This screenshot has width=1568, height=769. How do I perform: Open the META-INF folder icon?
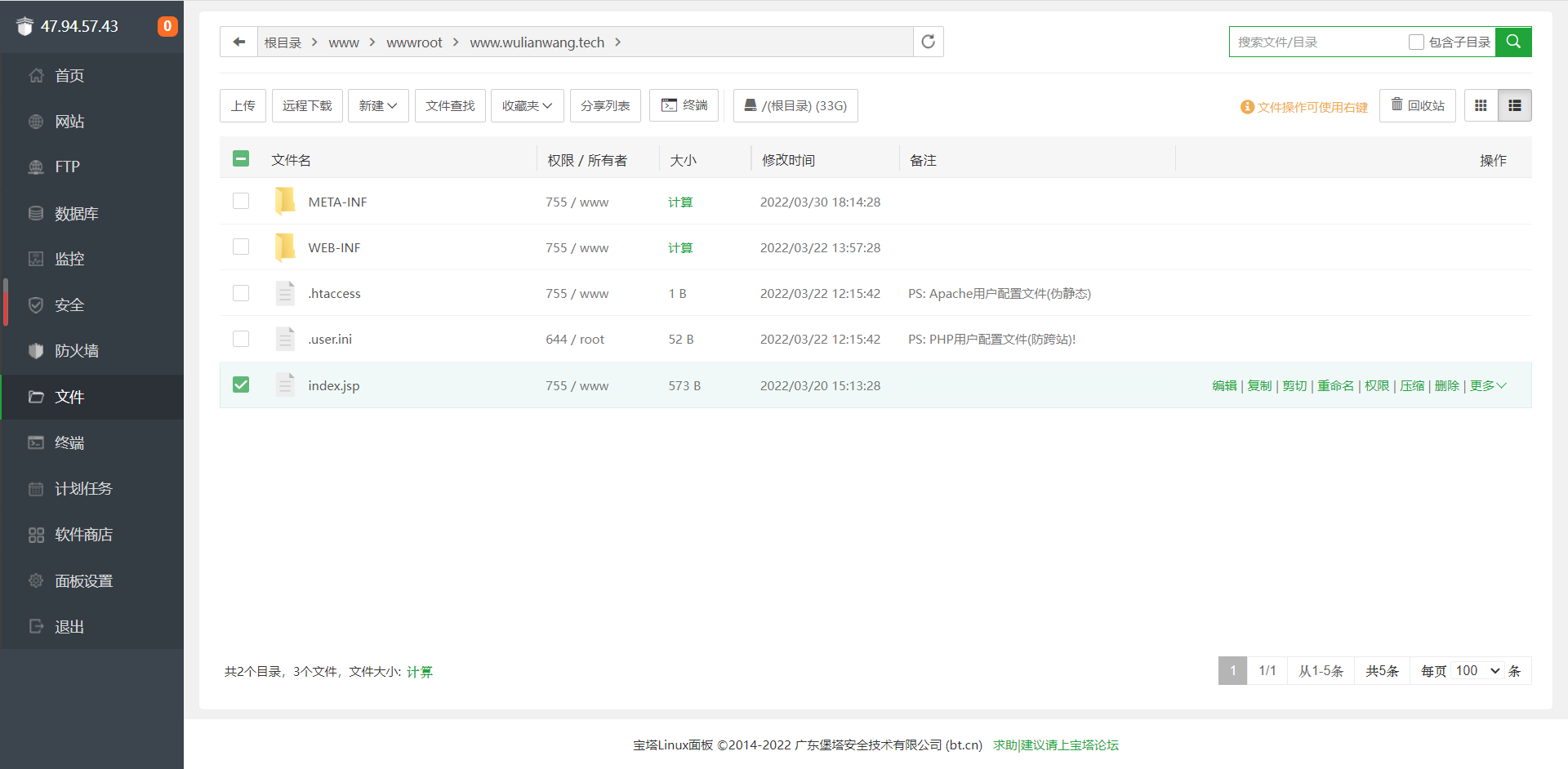click(285, 201)
